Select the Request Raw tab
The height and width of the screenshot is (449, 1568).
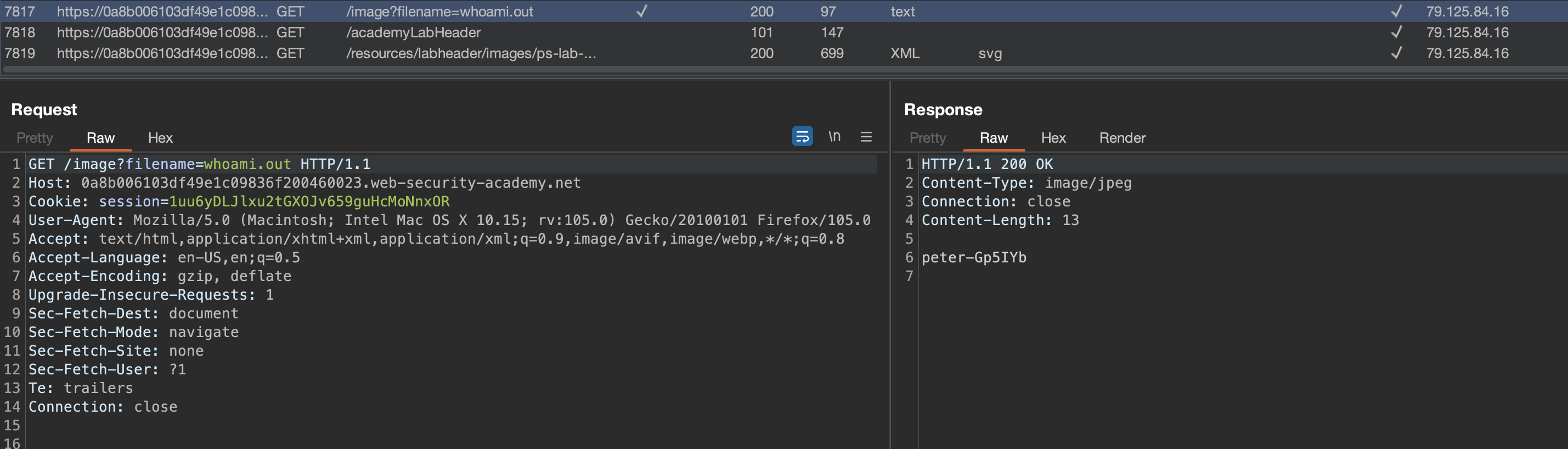coord(100,138)
